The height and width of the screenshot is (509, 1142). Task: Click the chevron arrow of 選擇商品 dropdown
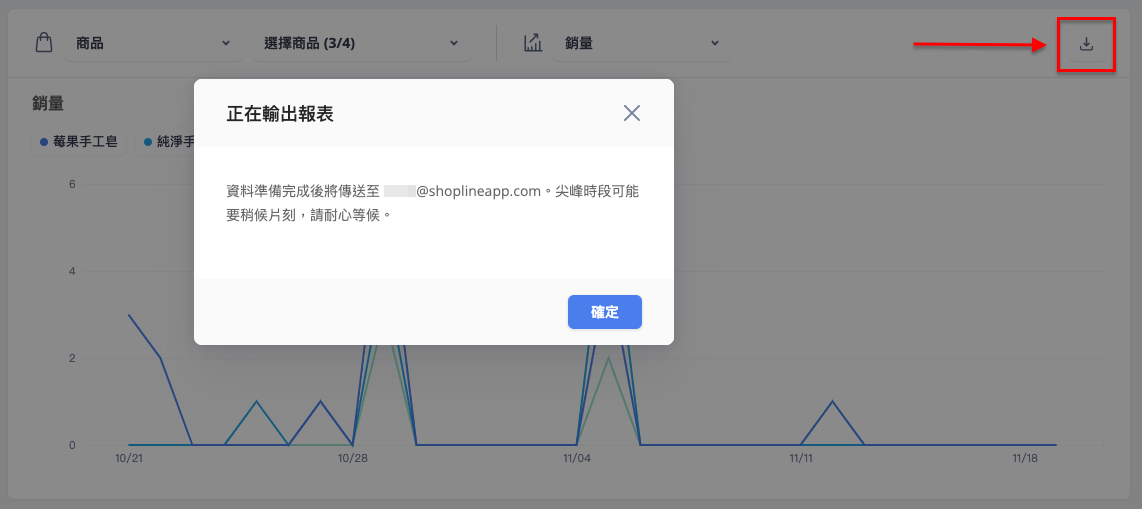pyautogui.click(x=453, y=43)
